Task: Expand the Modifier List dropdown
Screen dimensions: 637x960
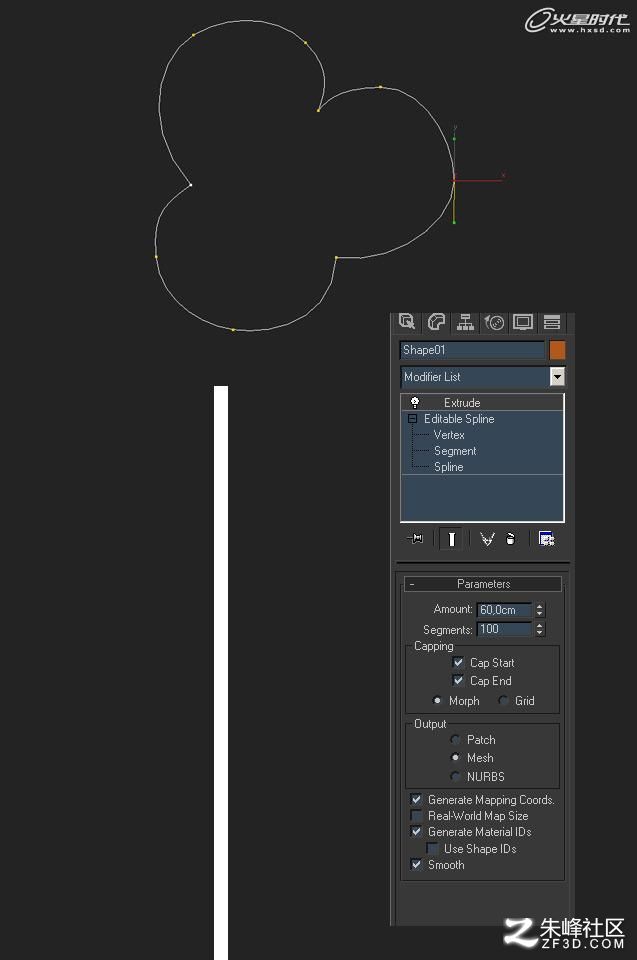Action: tap(557, 377)
